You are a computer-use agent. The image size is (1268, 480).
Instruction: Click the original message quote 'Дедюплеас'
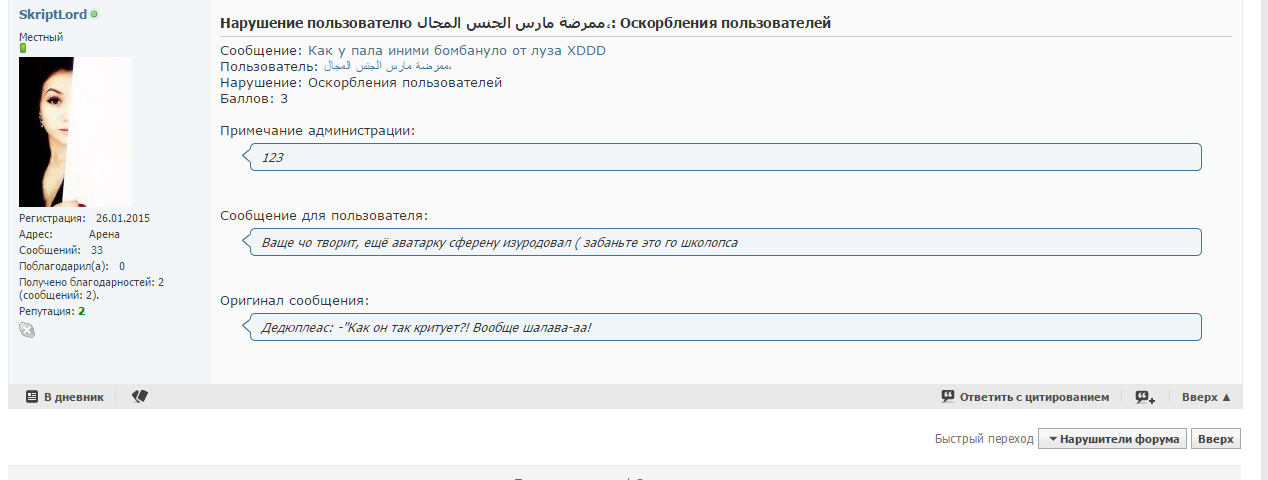pyautogui.click(x=724, y=327)
